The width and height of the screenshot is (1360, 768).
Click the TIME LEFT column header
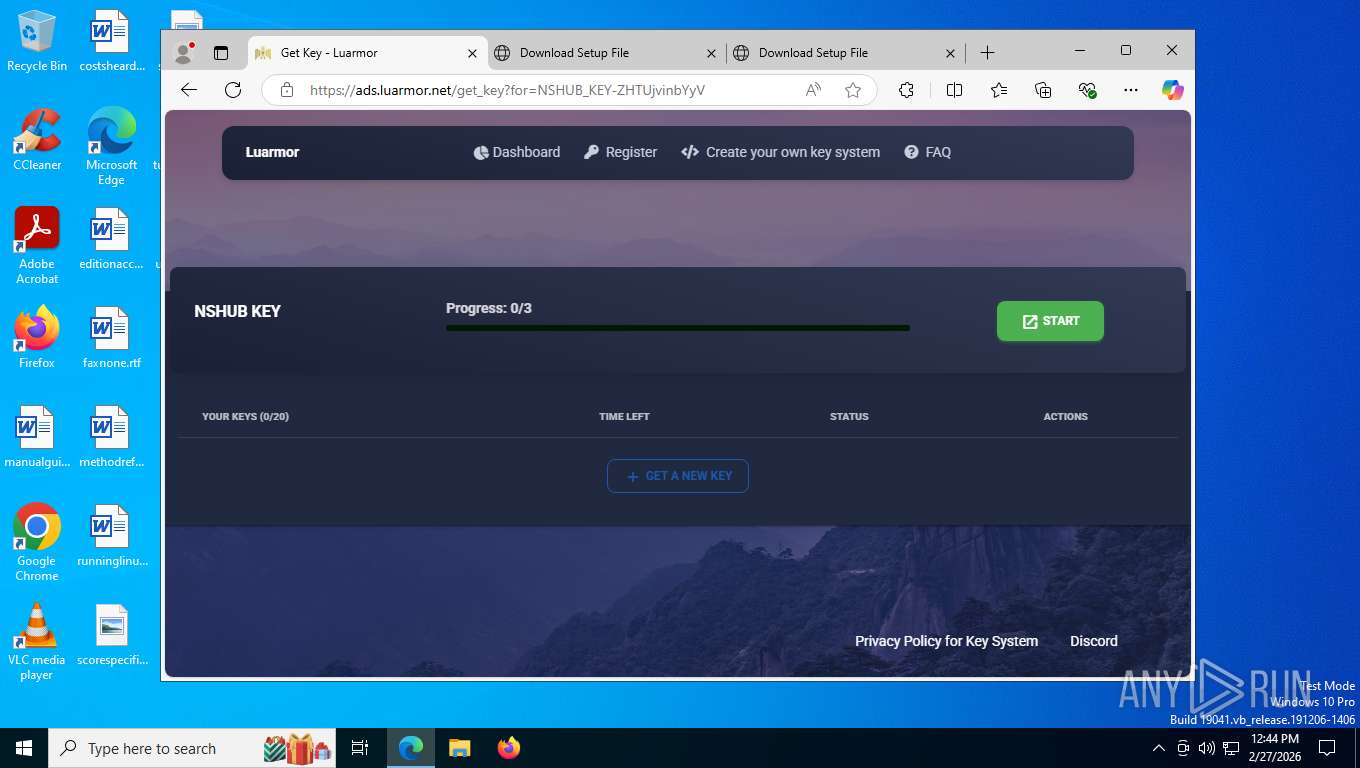pyautogui.click(x=624, y=416)
